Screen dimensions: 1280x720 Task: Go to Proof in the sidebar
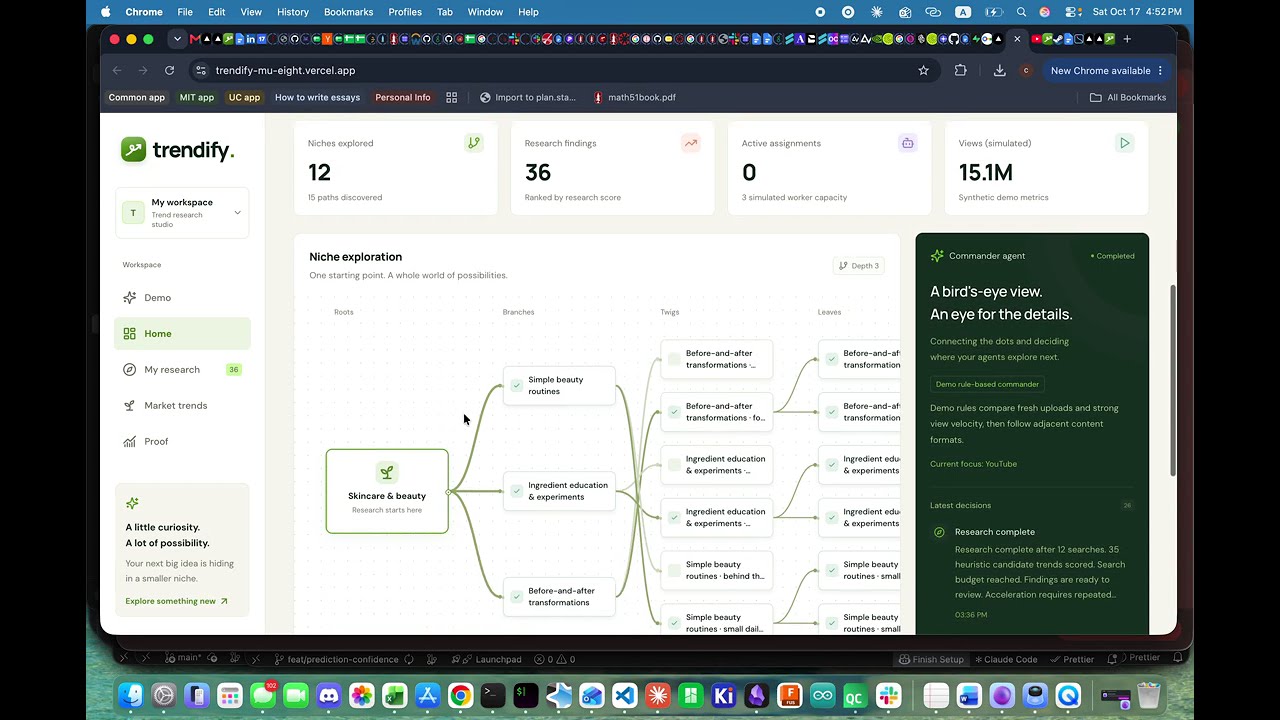point(182,442)
